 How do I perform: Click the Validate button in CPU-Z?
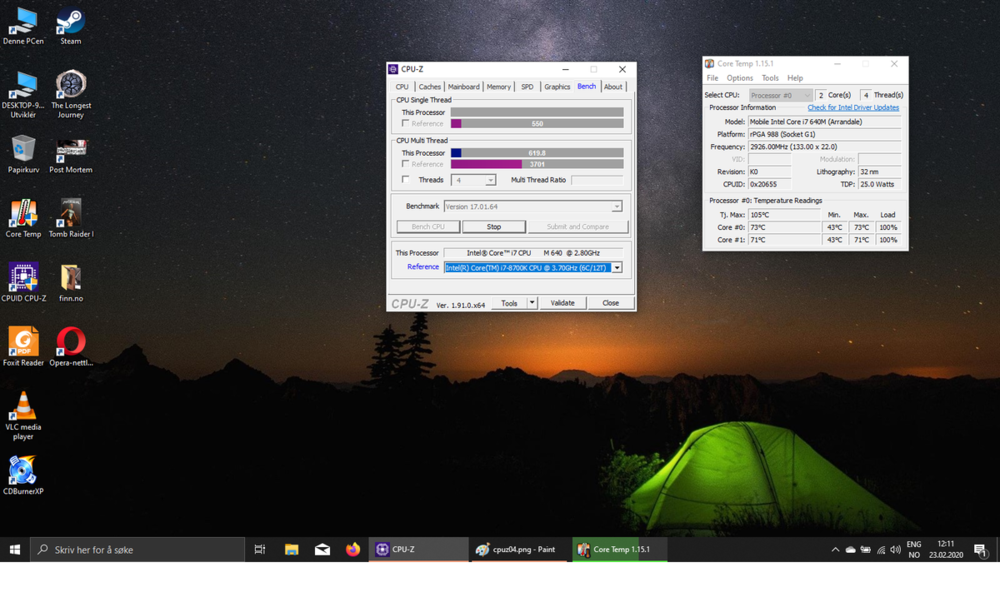[562, 303]
